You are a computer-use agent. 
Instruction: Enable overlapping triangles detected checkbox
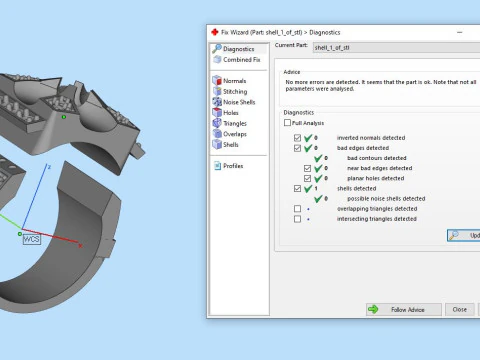297,209
